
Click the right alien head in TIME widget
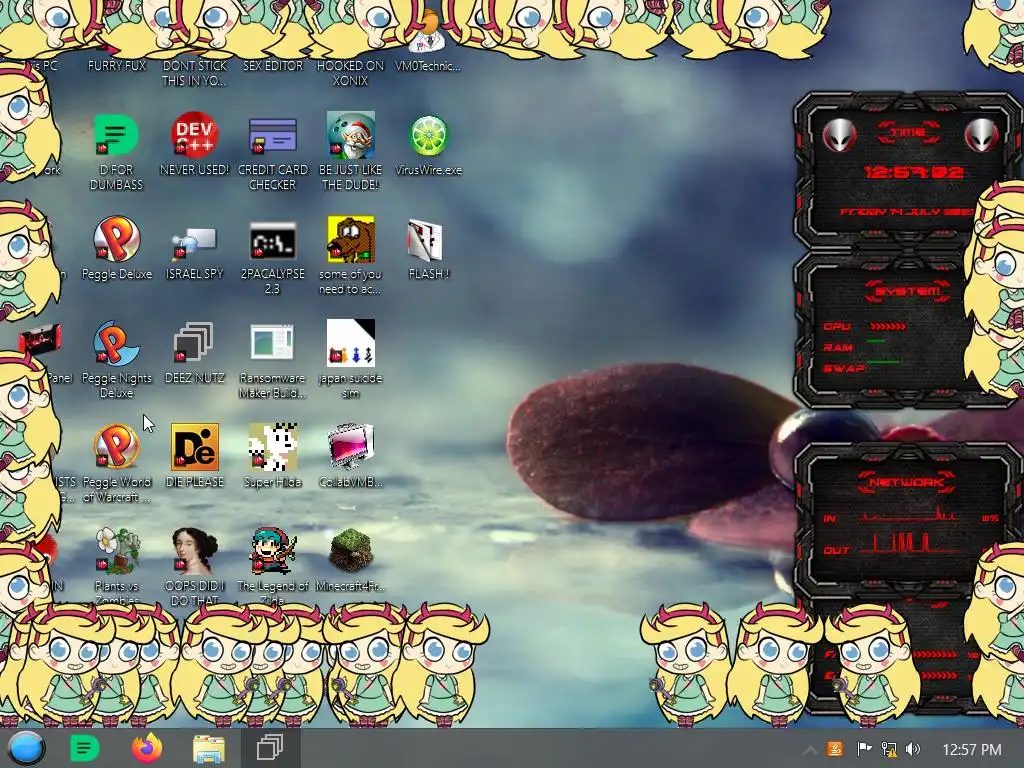coord(982,136)
